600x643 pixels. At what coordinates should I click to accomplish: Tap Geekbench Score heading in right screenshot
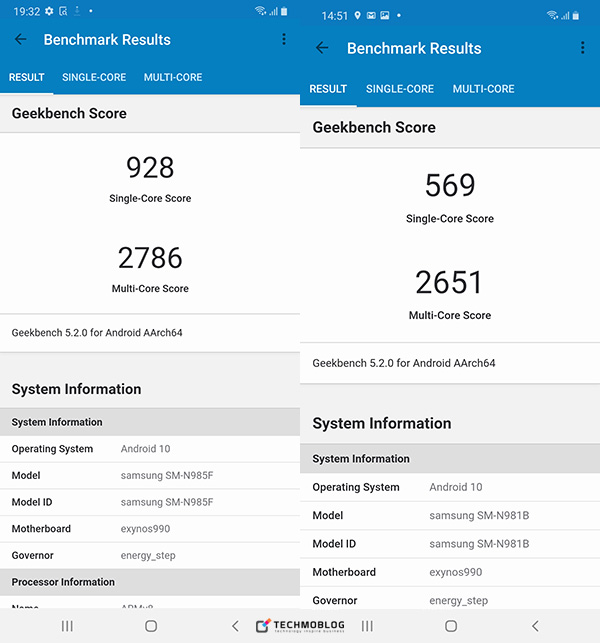[x=374, y=128]
